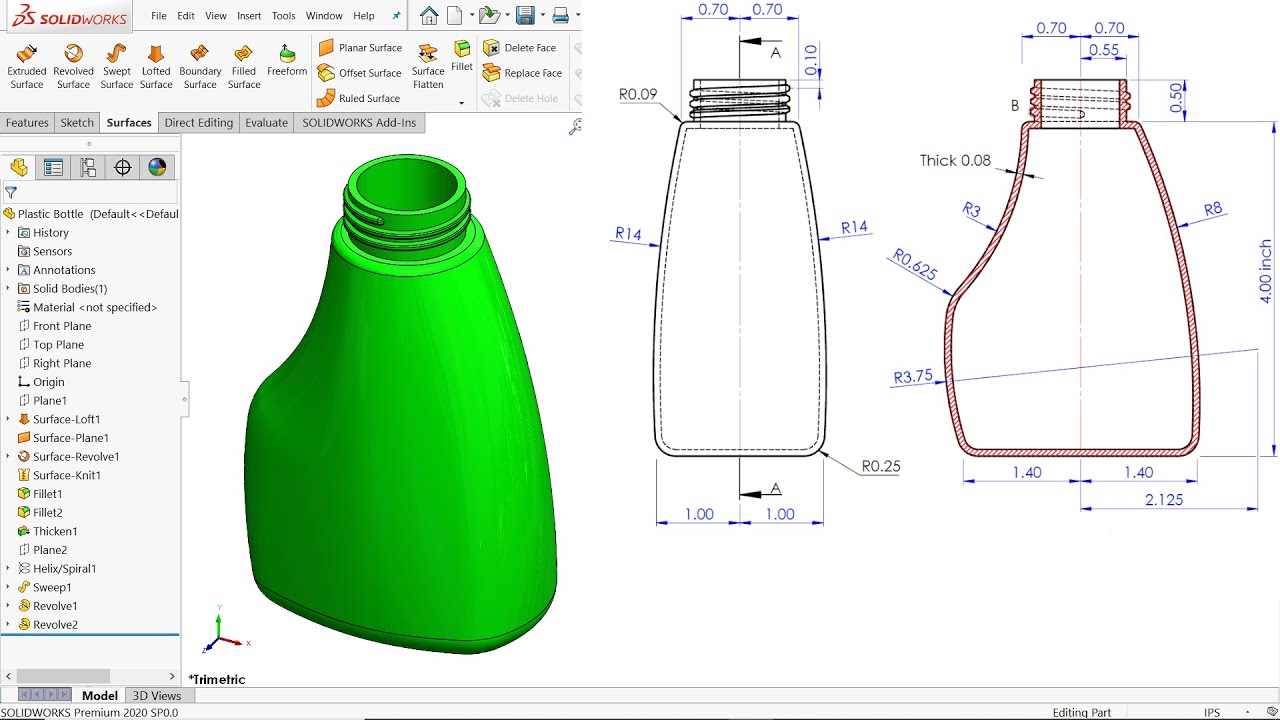Screen dimensions: 1280x720
Task: Select the Fillet tool in the ribbon
Action: 462,56
